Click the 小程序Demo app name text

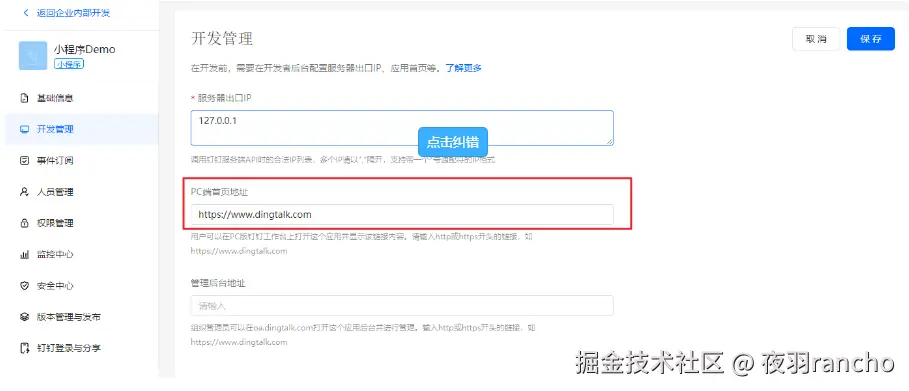[x=85, y=49]
